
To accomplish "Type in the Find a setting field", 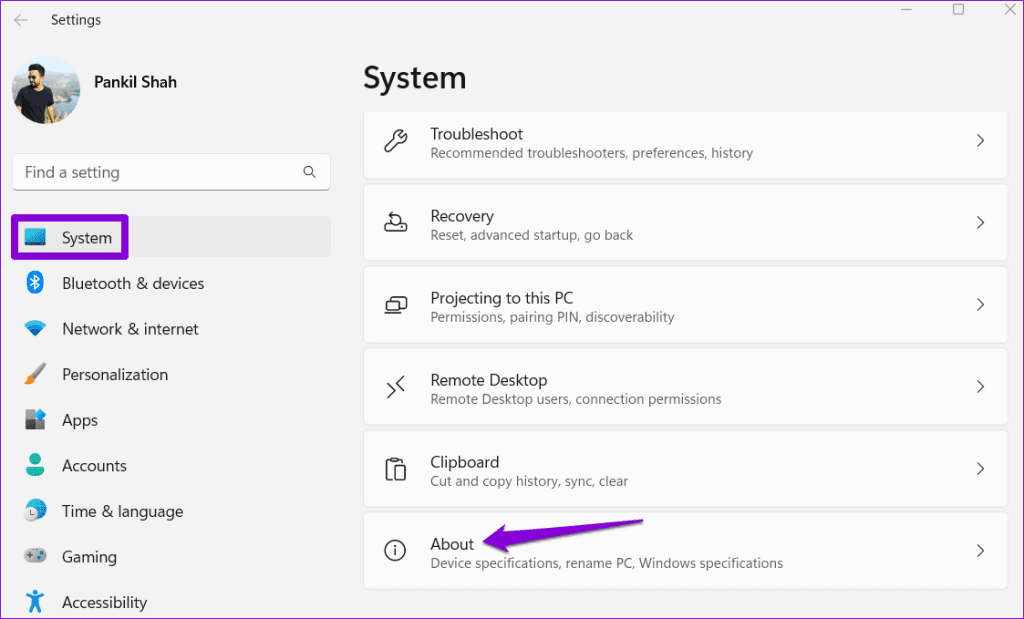I will (x=160, y=172).
